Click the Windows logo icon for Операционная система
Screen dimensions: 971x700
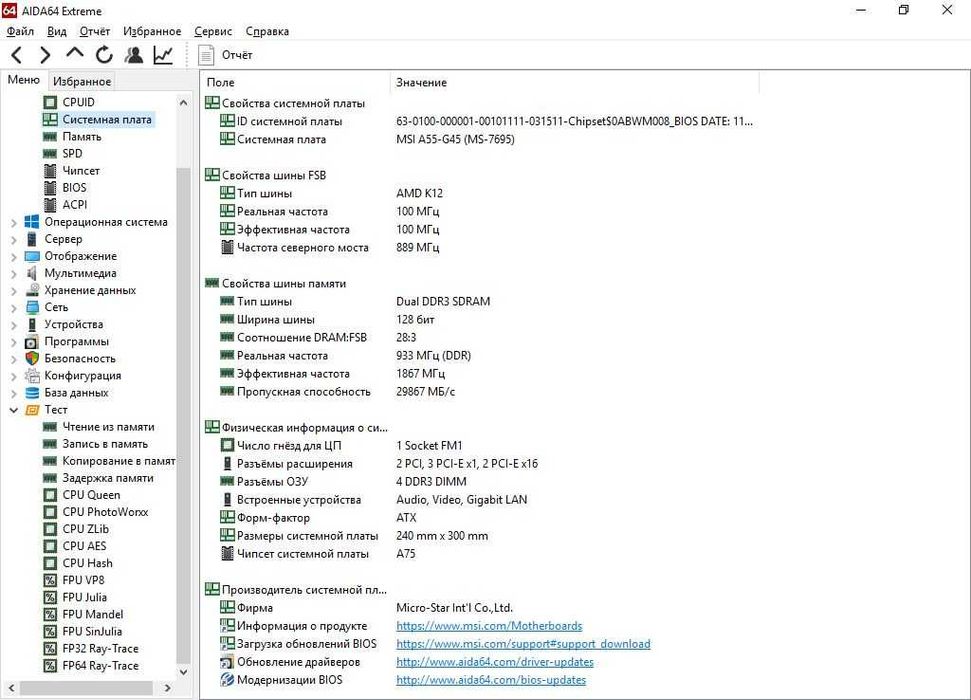[32, 222]
